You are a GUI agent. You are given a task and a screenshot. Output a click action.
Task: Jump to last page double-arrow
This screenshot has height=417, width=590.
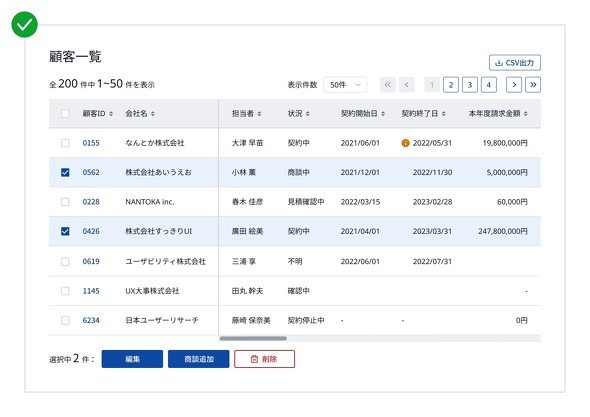coord(533,85)
